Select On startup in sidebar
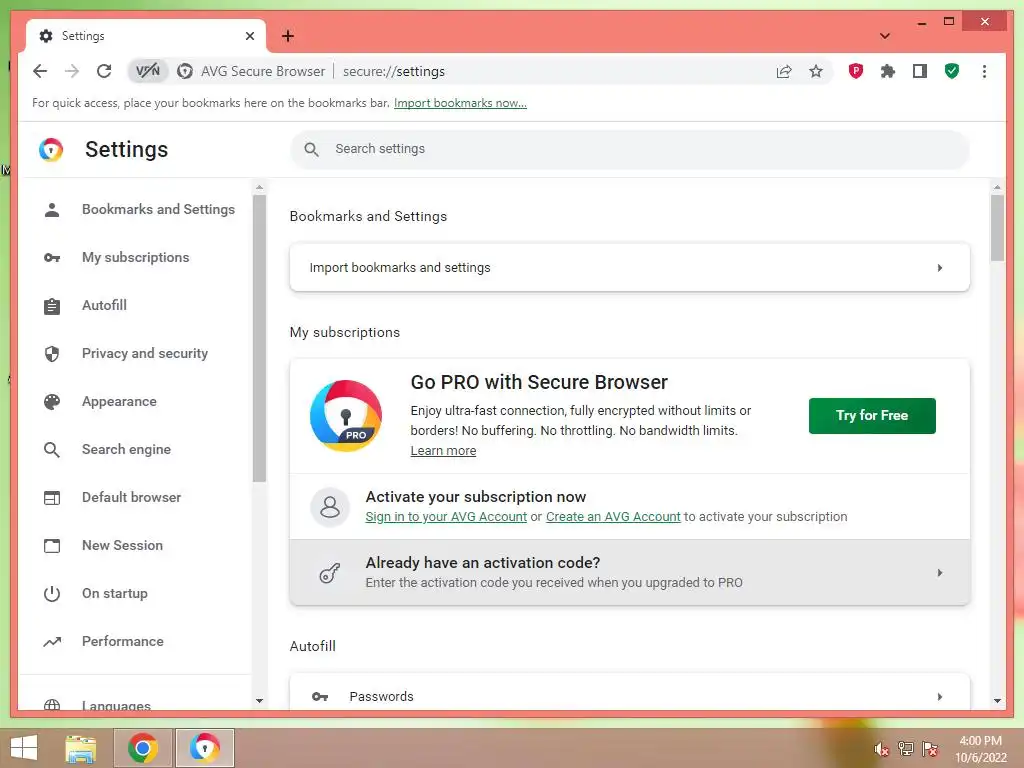The width and height of the screenshot is (1024, 768). pyautogui.click(x=114, y=593)
